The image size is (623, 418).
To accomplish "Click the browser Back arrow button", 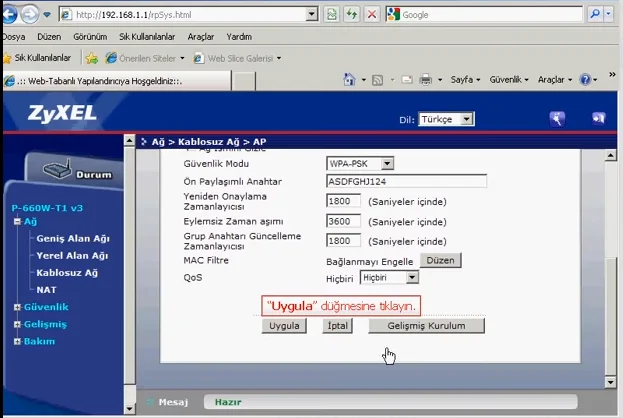I will tap(10, 15).
